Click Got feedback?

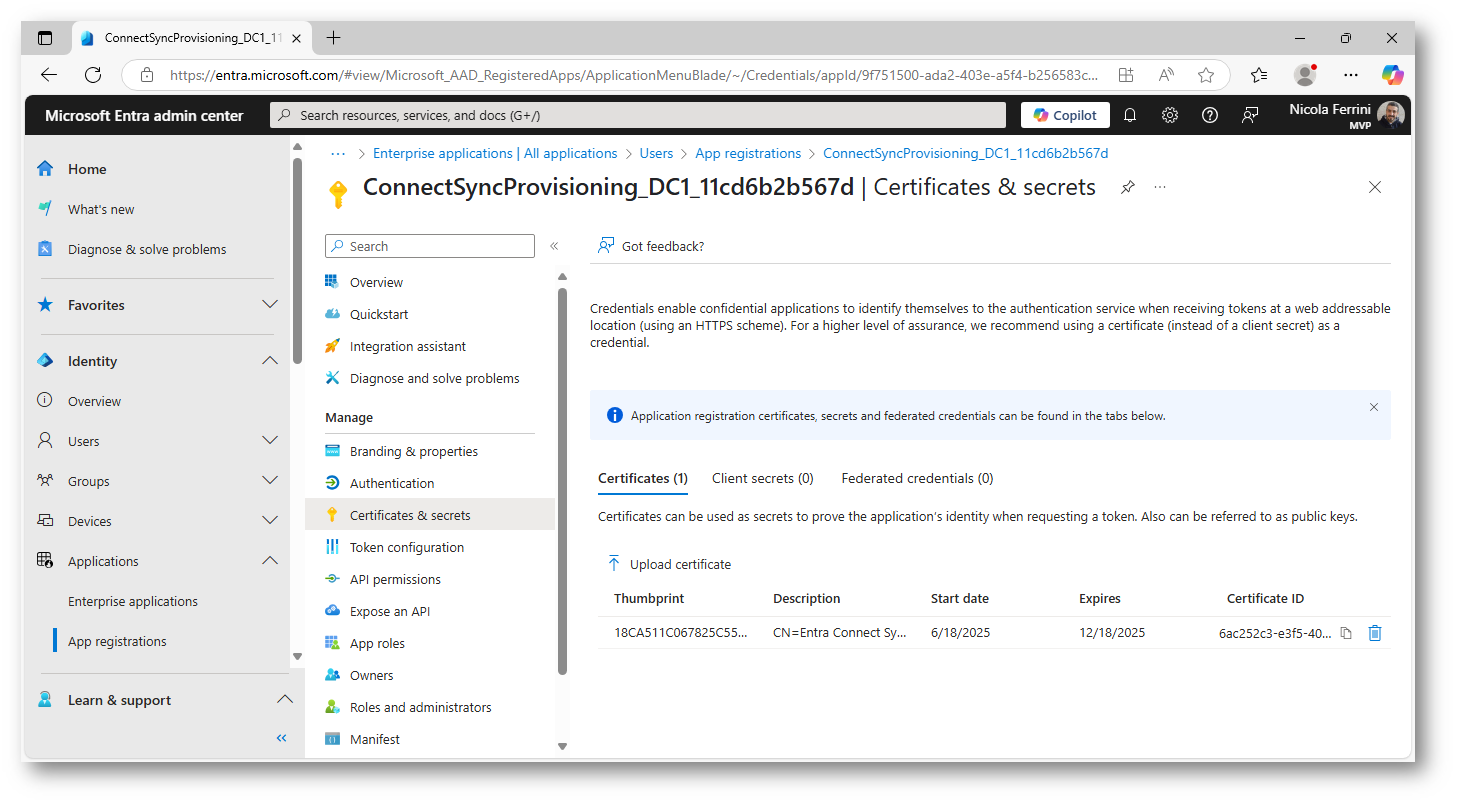[x=651, y=246]
